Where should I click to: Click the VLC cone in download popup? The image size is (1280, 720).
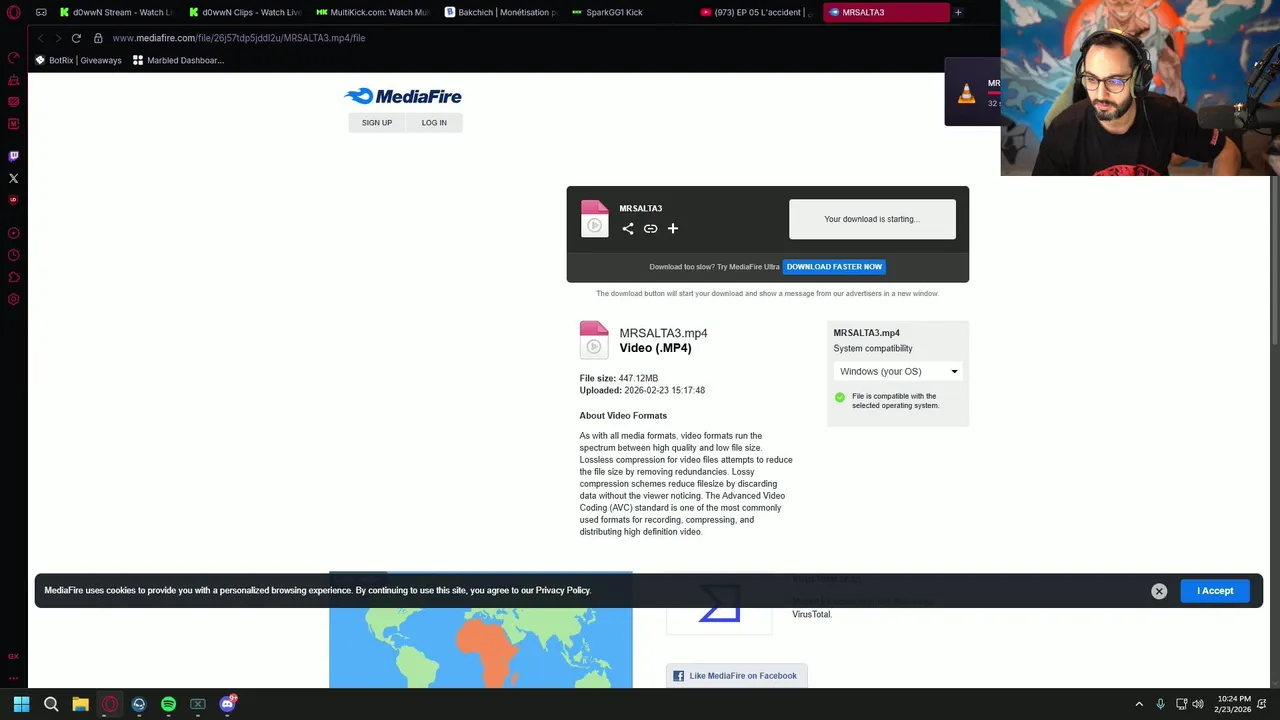(966, 93)
